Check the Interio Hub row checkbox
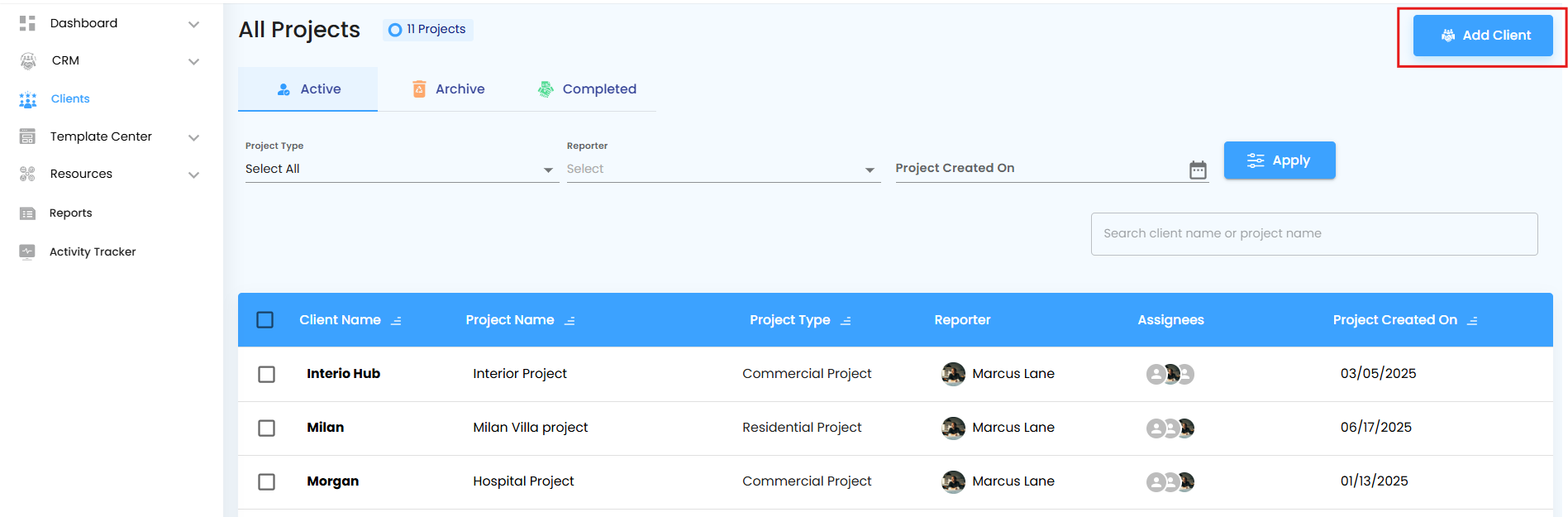 pyautogui.click(x=266, y=375)
